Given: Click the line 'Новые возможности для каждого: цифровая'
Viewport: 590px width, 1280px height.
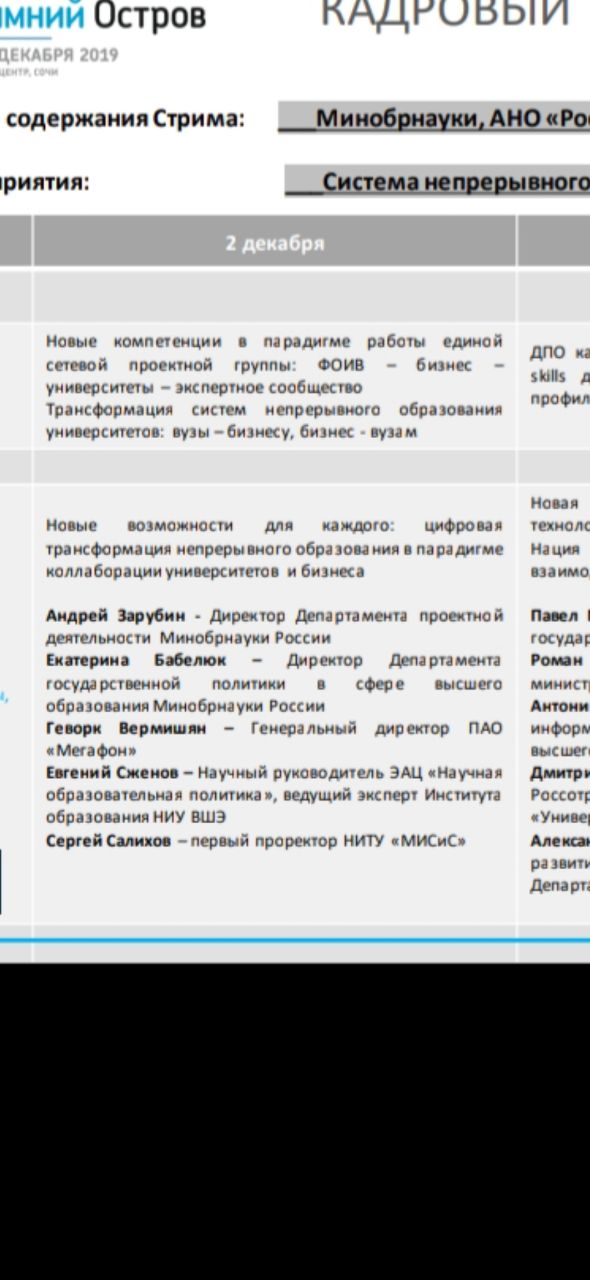Looking at the screenshot, I should coord(274,526).
